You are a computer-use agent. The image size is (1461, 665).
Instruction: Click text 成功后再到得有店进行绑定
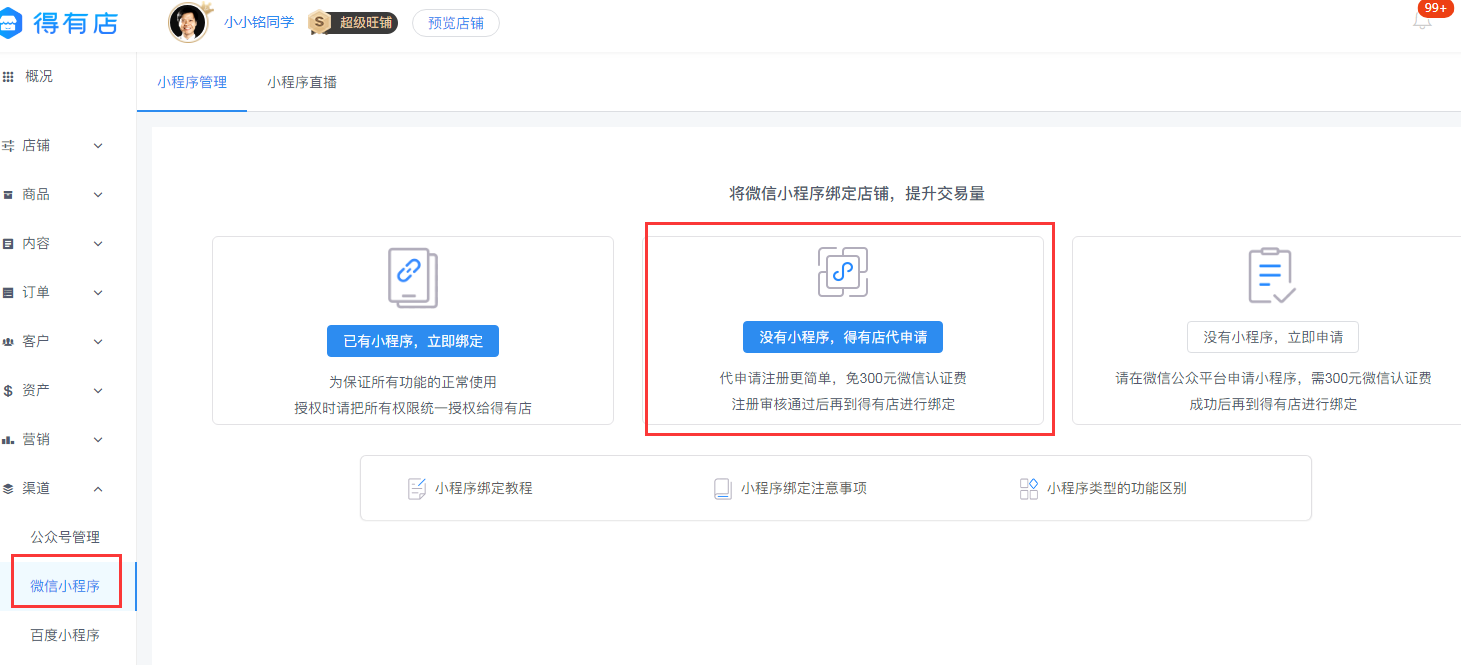pos(1273,404)
